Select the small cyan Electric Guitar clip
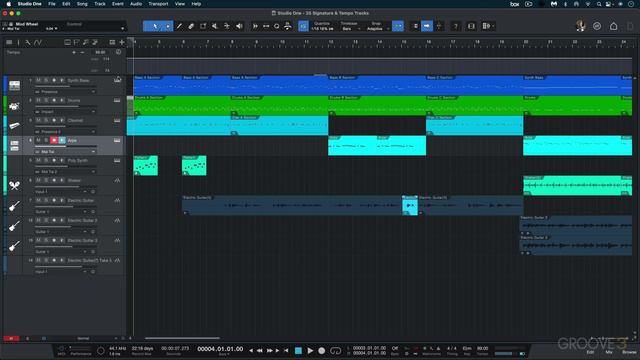This screenshot has height=360, width=640. (410, 205)
